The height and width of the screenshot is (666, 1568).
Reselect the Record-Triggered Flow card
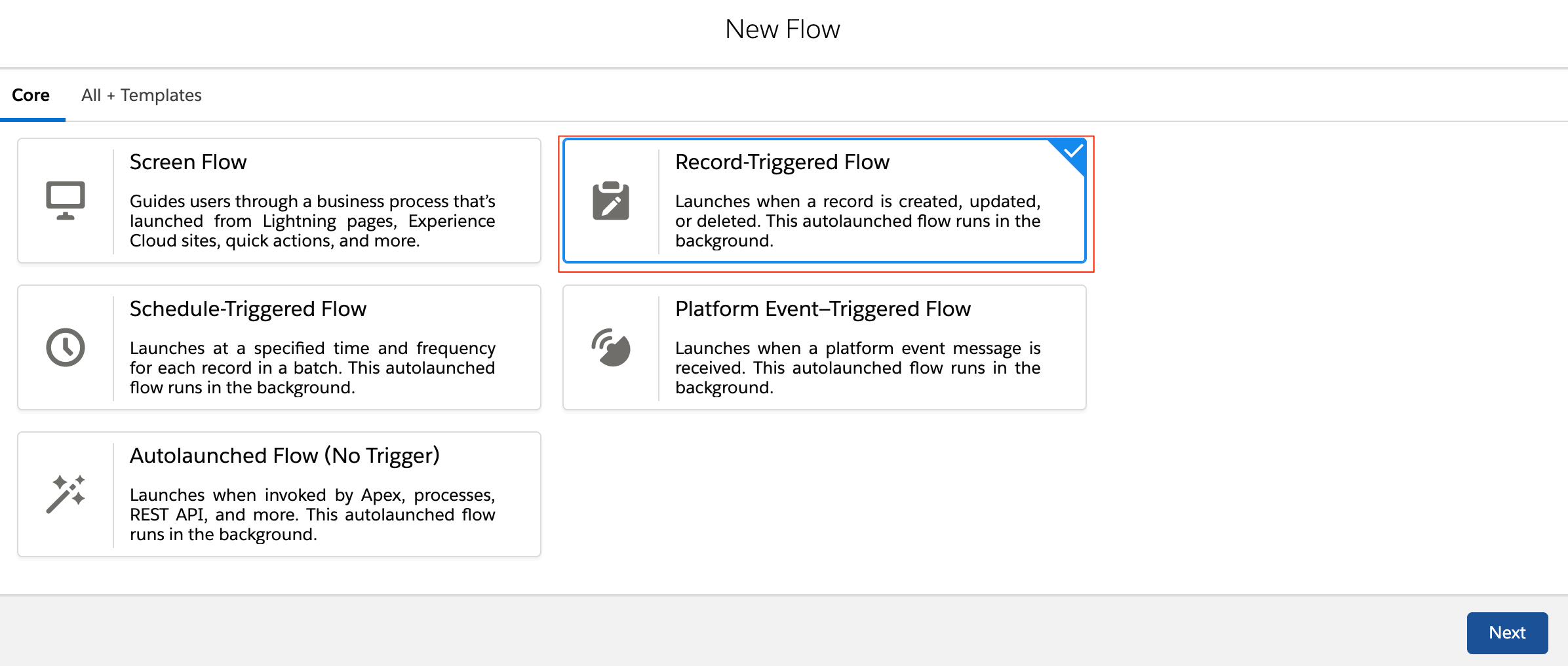[825, 201]
